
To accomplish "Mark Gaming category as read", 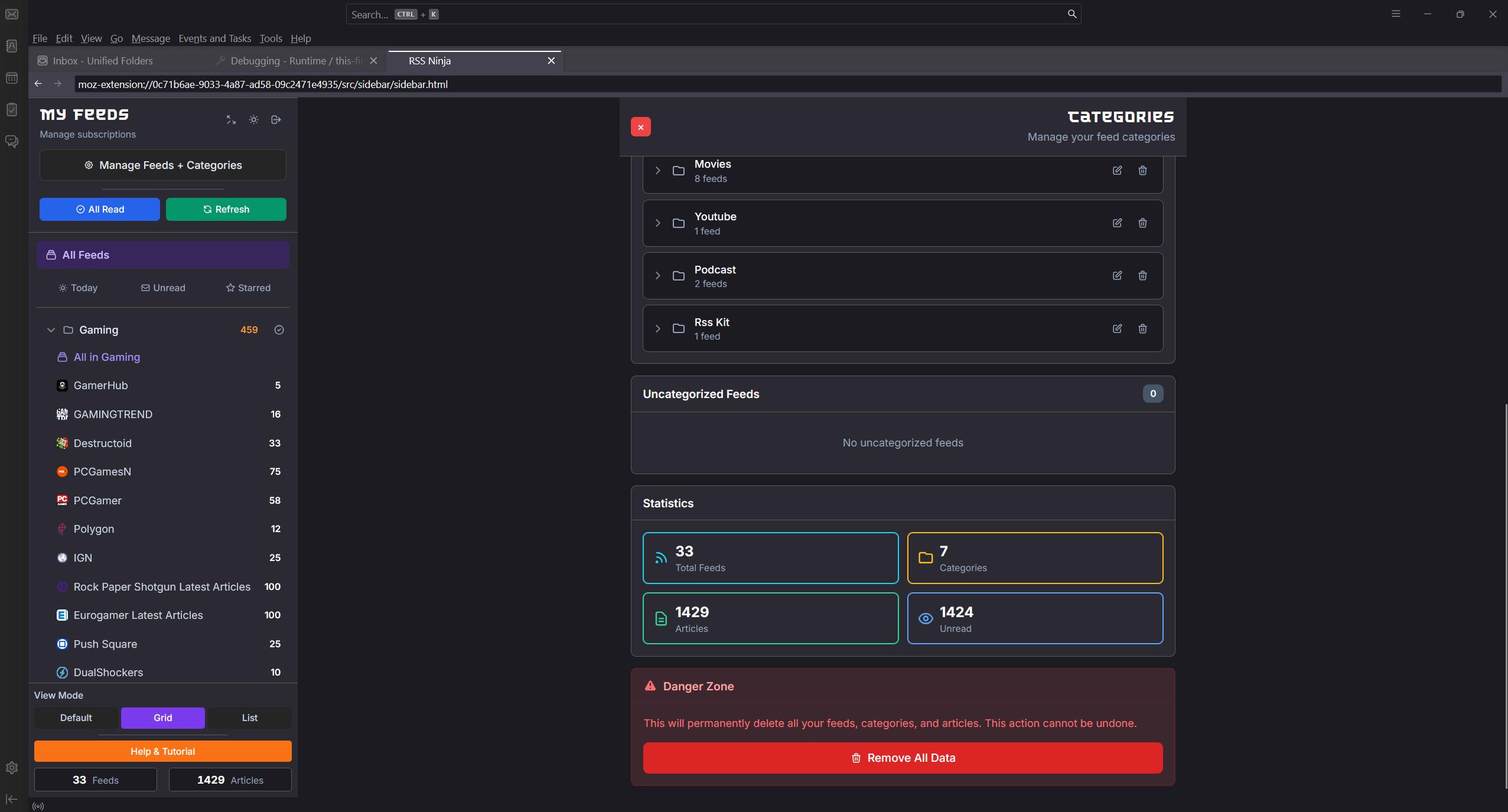I will tap(279, 330).
